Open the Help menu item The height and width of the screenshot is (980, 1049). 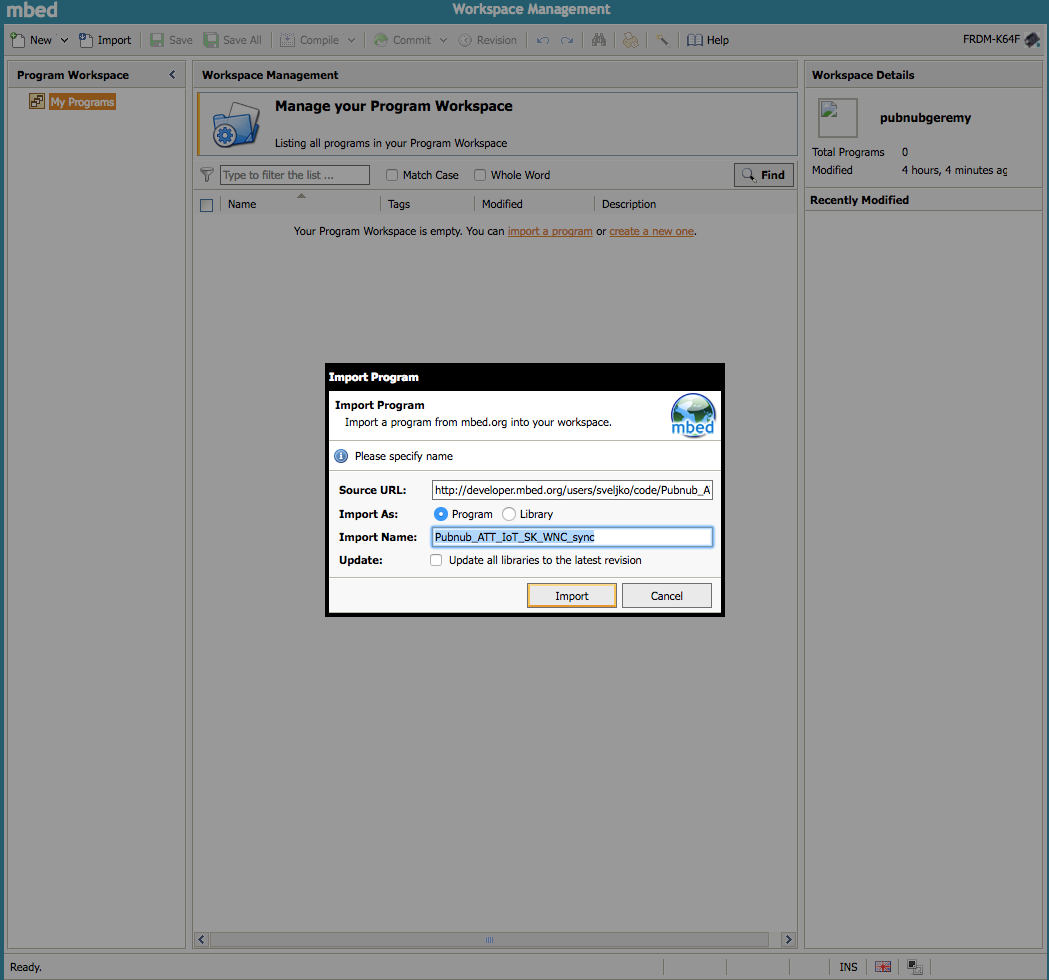coord(708,40)
